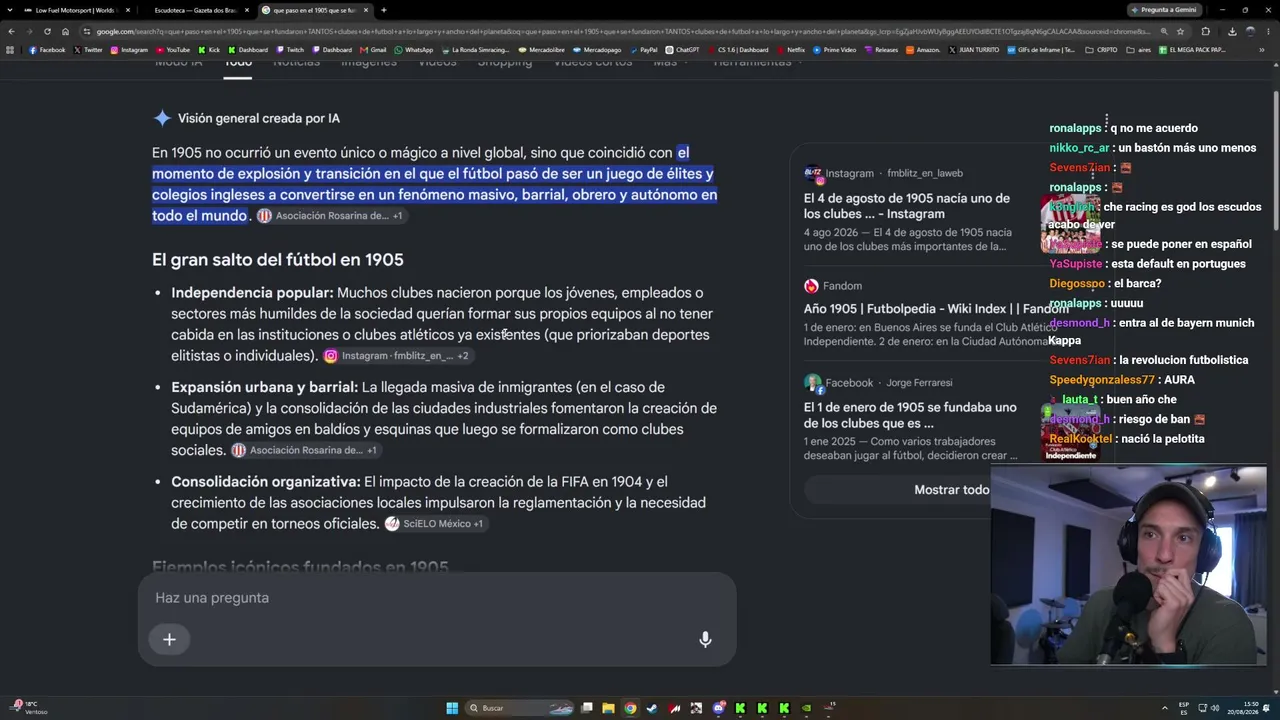This screenshot has width=1280, height=720.
Task: Click the Pregunta a Gemini button
Action: [1163, 10]
